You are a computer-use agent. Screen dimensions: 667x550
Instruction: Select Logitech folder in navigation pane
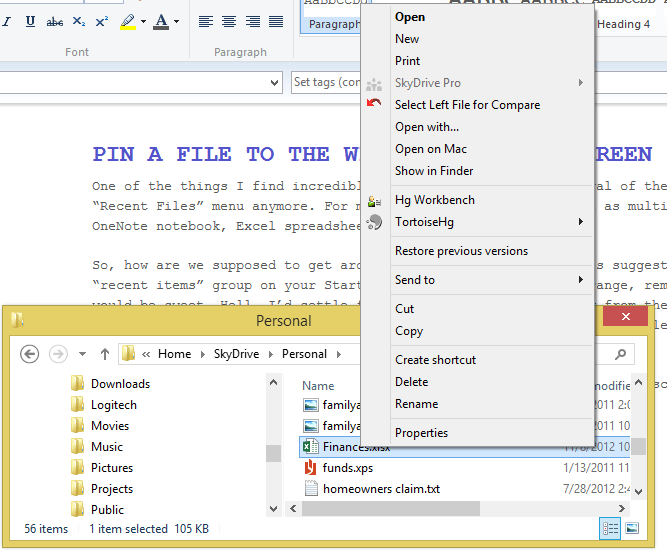click(x=104, y=405)
